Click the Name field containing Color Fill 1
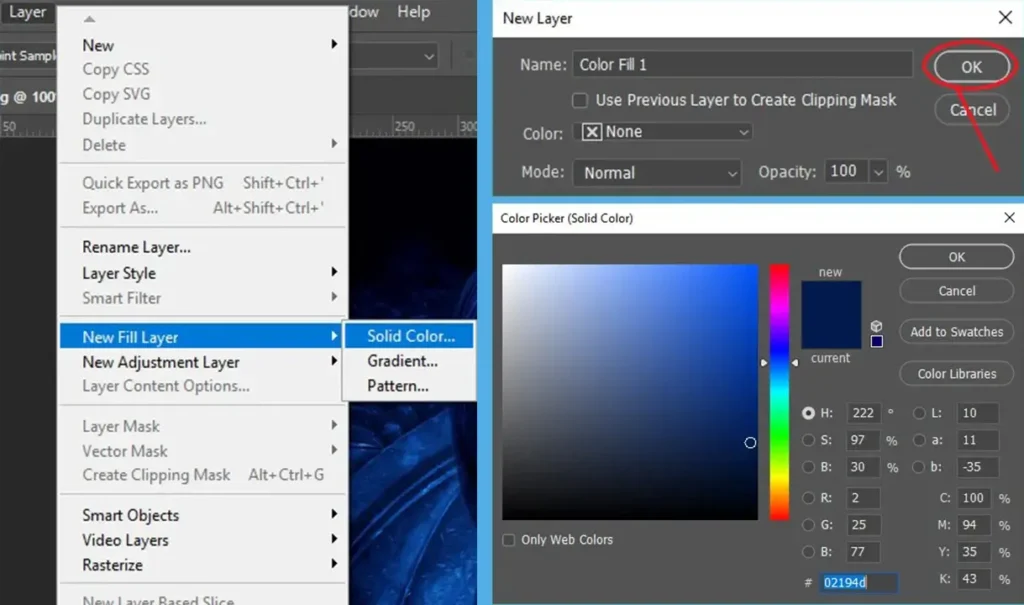This screenshot has height=605, width=1024. (x=743, y=65)
